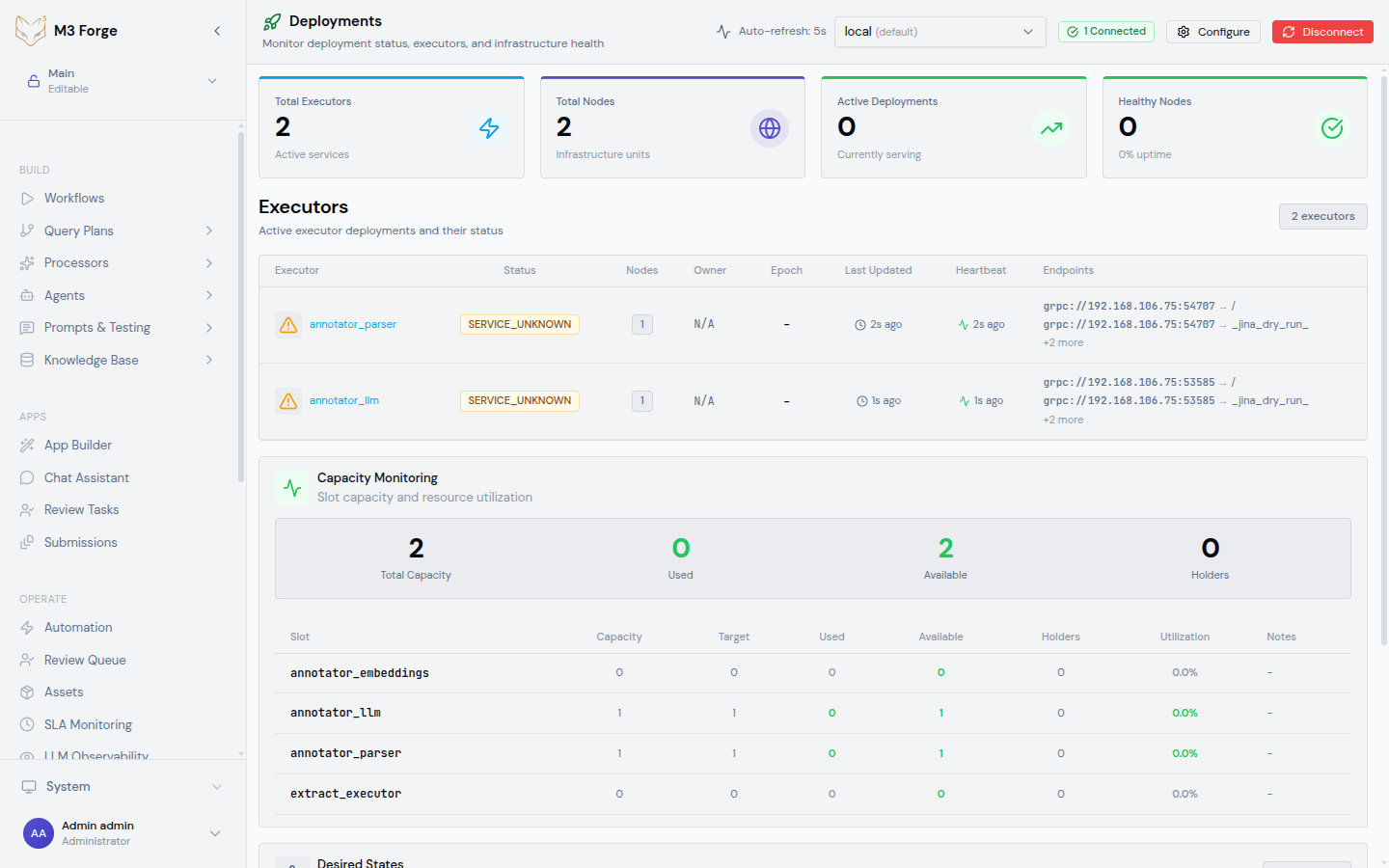Click the auto-refresh activity icon
This screenshot has width=1389, height=868.
pos(724,31)
